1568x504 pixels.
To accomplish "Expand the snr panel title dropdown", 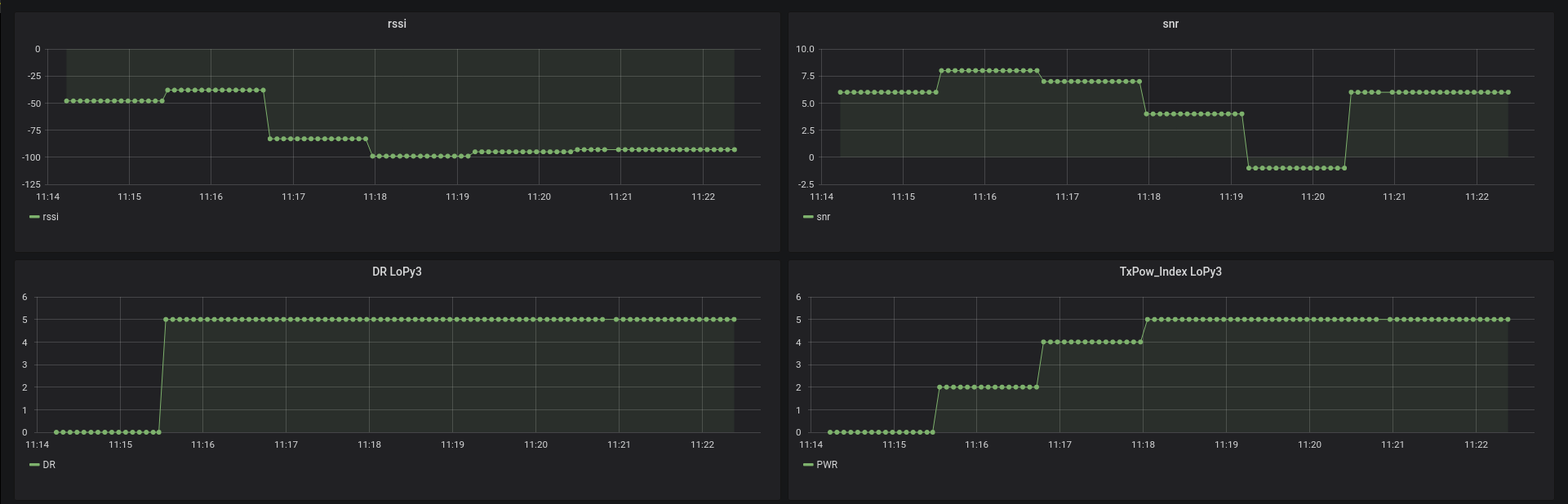I will pos(1170,24).
